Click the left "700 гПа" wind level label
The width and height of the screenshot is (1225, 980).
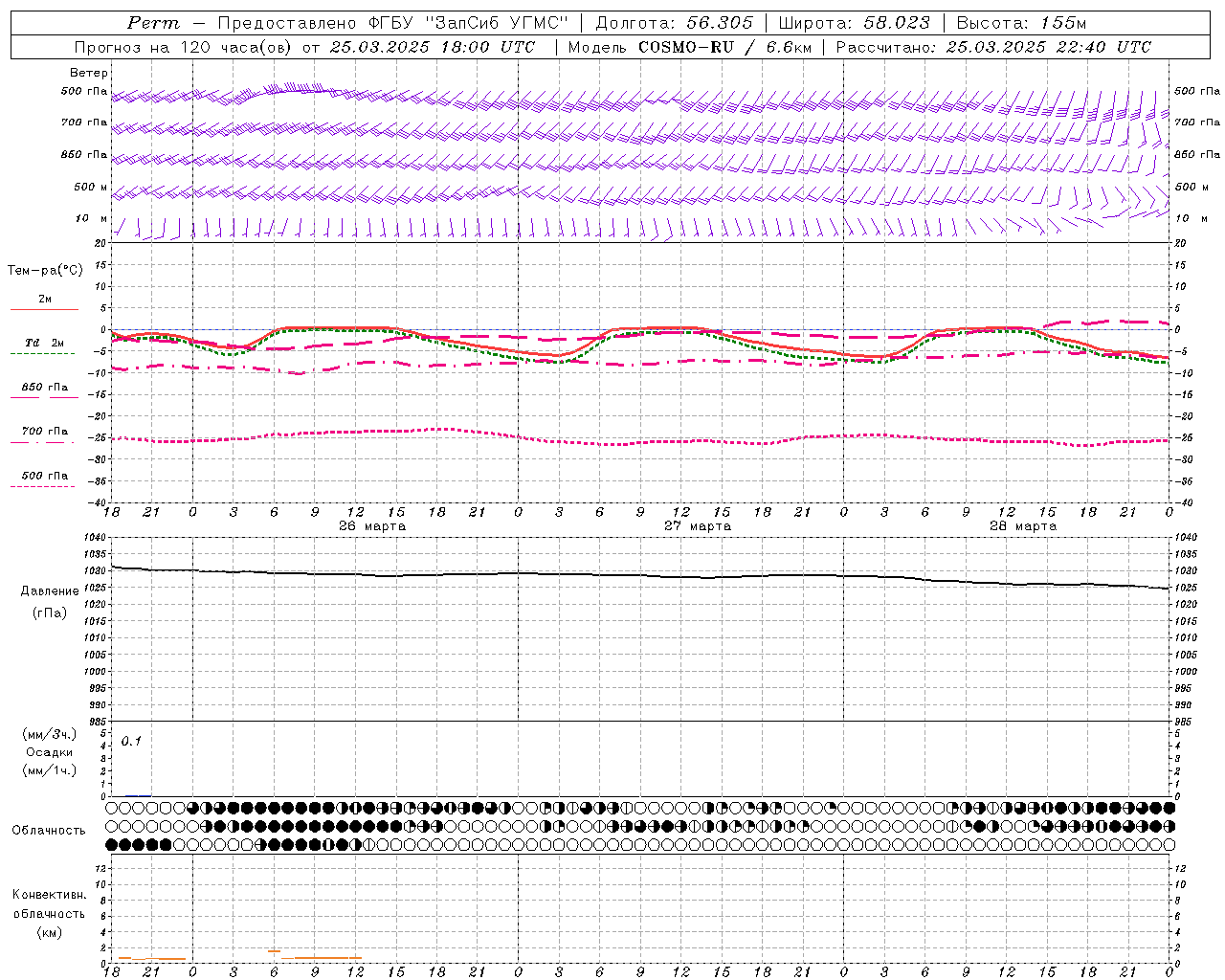coord(84,122)
